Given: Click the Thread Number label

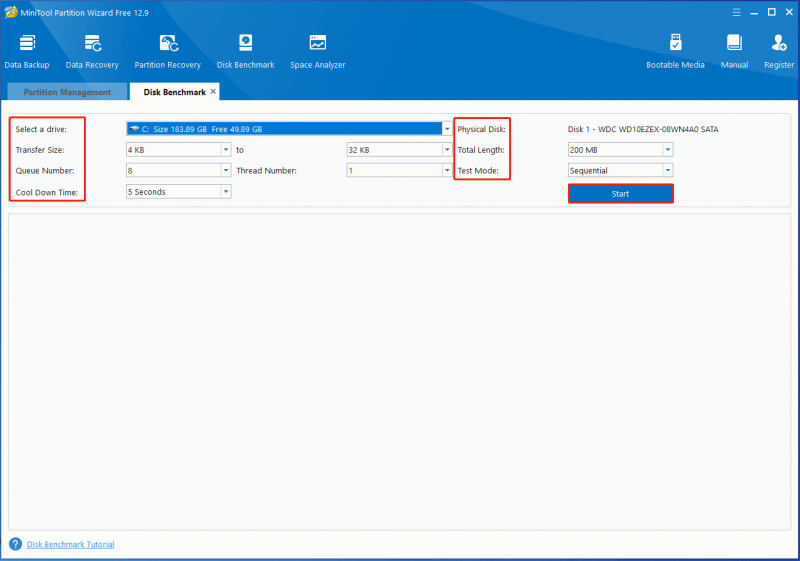Looking at the screenshot, I should pos(266,170).
